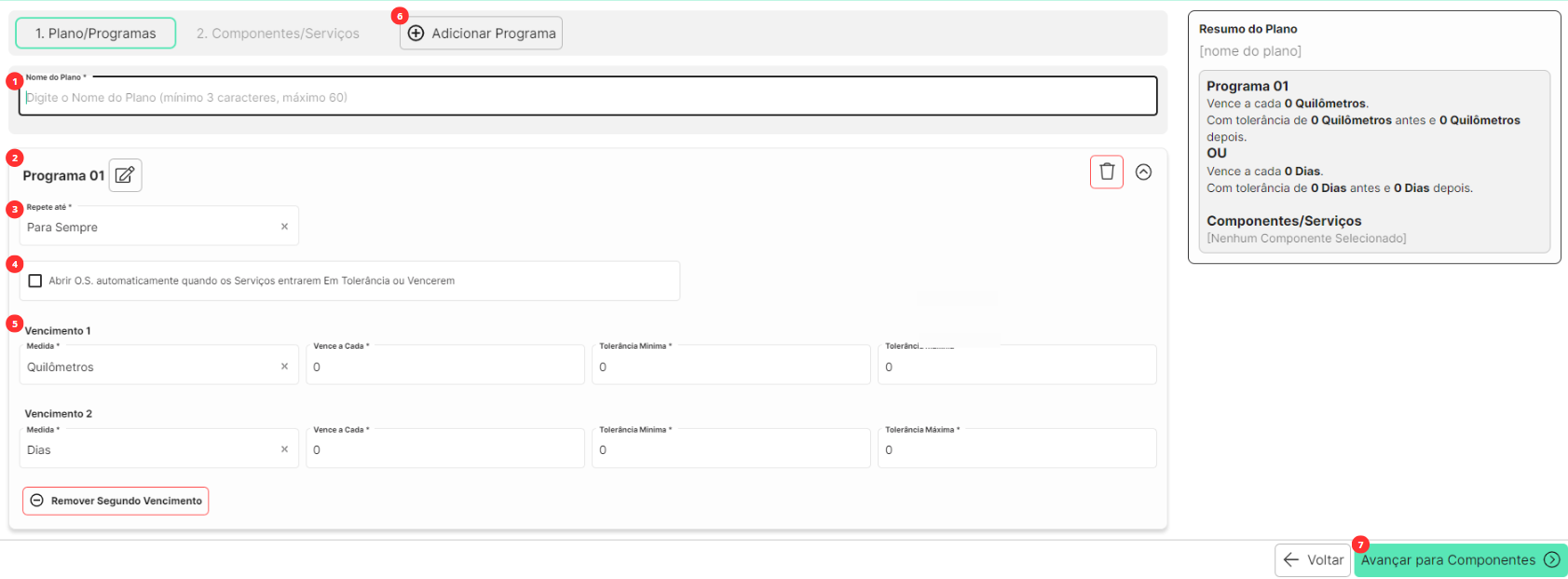Click [Nenhum Componente Selecionado] text
The height and width of the screenshot is (579, 1568).
(1306, 239)
